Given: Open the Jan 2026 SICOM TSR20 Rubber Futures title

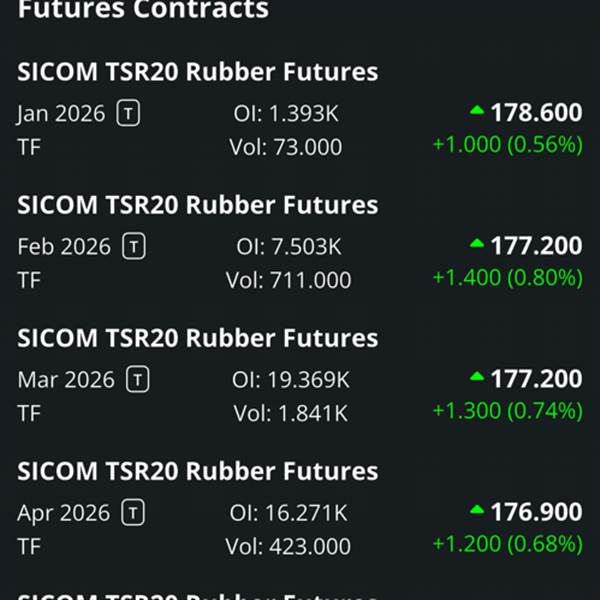Looking at the screenshot, I should pos(198,72).
